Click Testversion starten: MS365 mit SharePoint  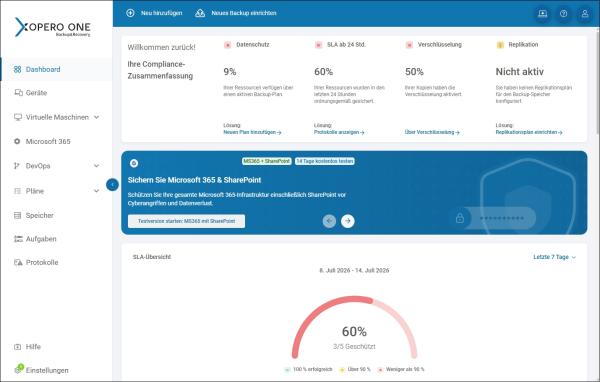186,221
